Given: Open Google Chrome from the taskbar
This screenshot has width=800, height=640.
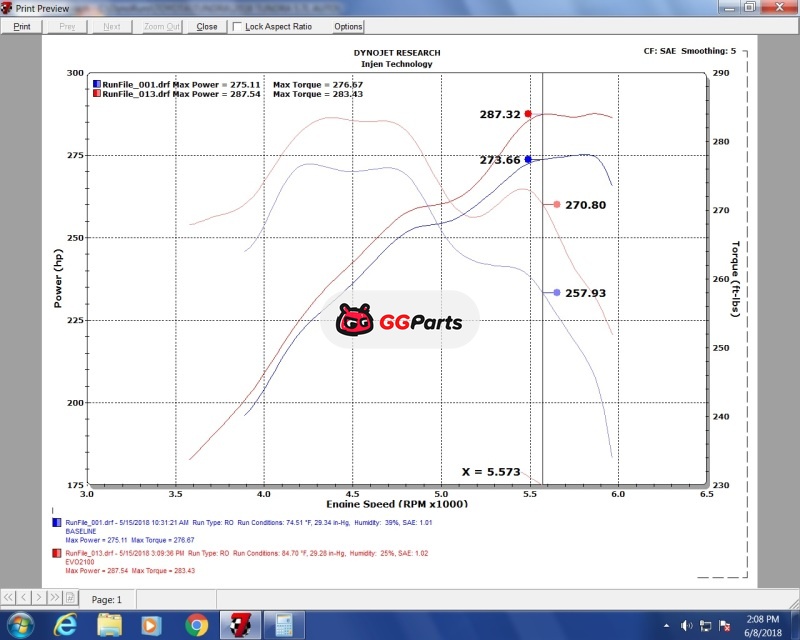Looking at the screenshot, I should (197, 625).
